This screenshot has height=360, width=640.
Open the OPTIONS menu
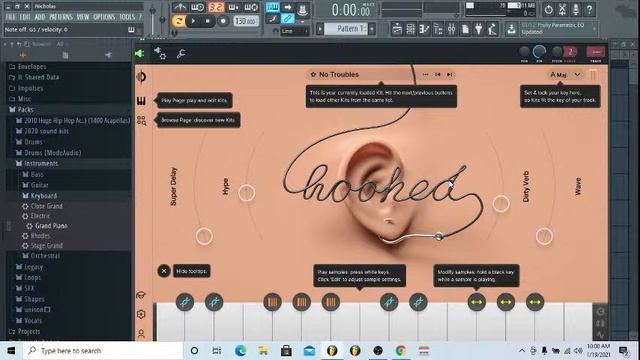coord(104,17)
